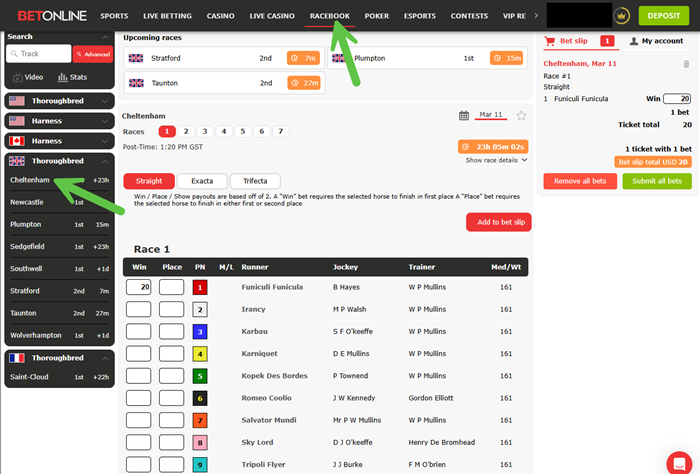Open the Video section in sidebar
The image size is (700, 474).
pos(27,77)
